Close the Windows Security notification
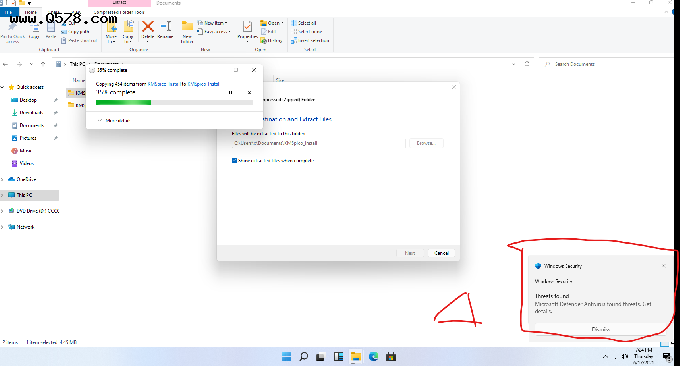Screen dimensions: 680x366 [664, 266]
